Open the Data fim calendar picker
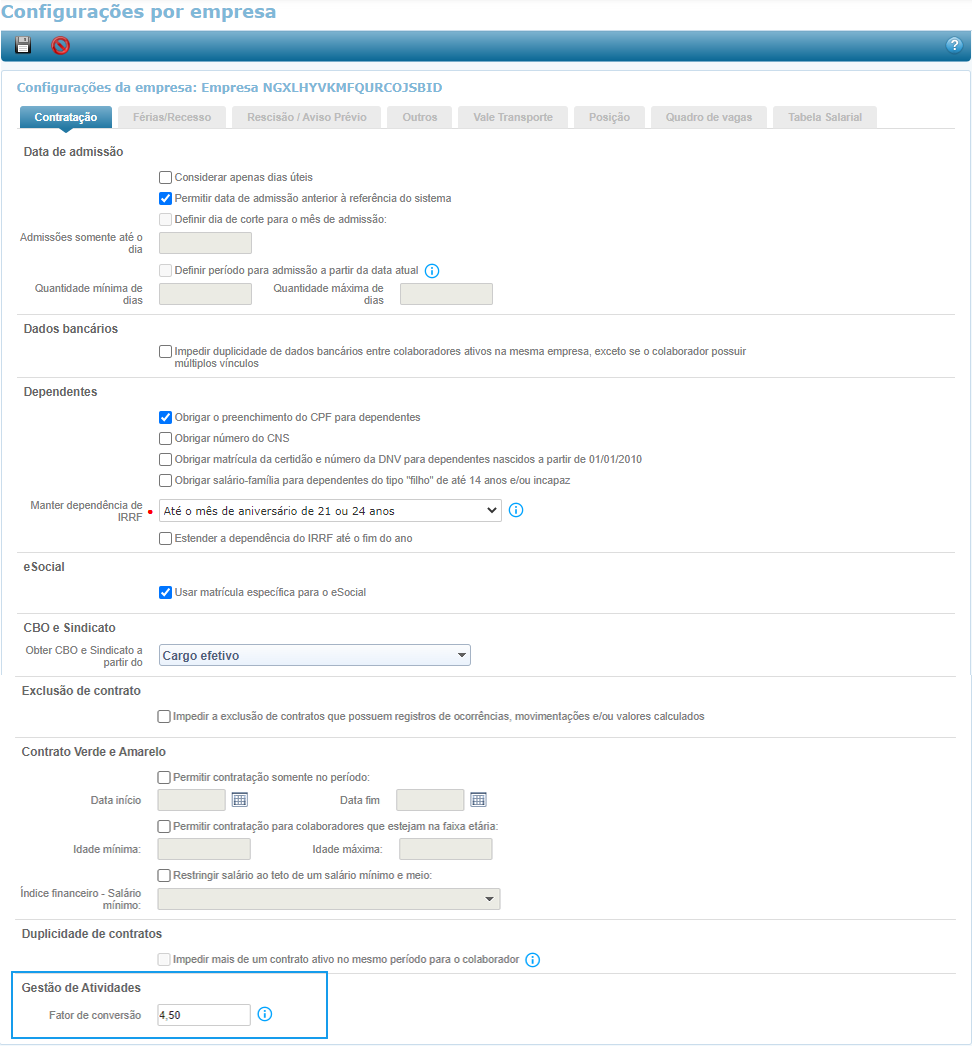The height and width of the screenshot is (1046, 972). (x=478, y=799)
